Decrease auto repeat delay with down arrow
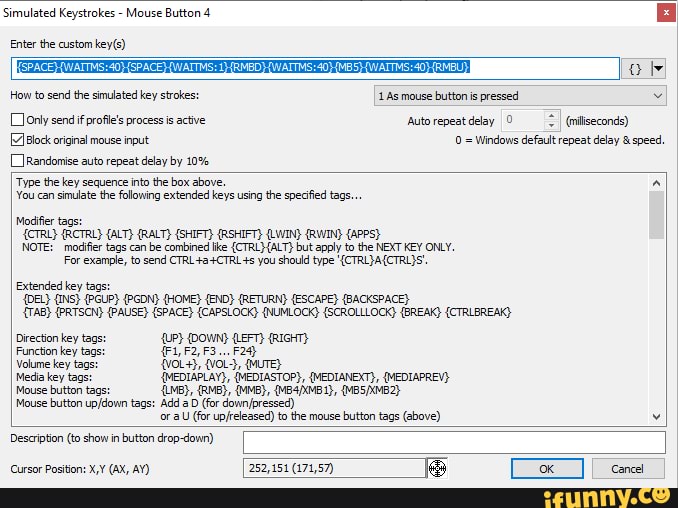Screen dimensions: 678x508 click(552, 126)
